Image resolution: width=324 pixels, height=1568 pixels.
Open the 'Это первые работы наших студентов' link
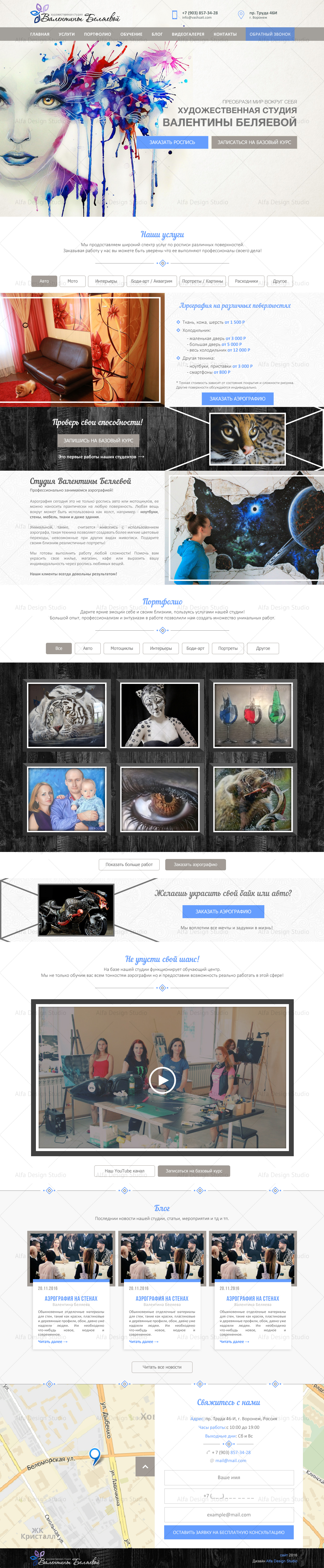[101, 457]
